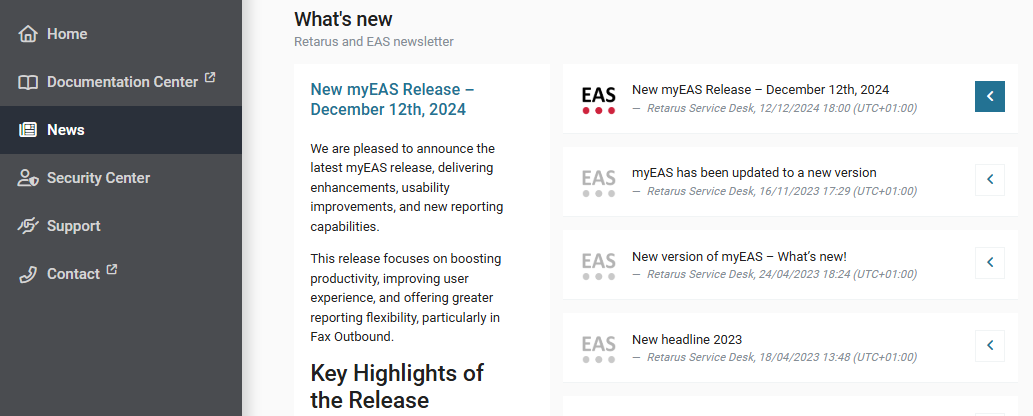
Task: Click red EAS logo of December 2024 release
Action: coord(598,98)
